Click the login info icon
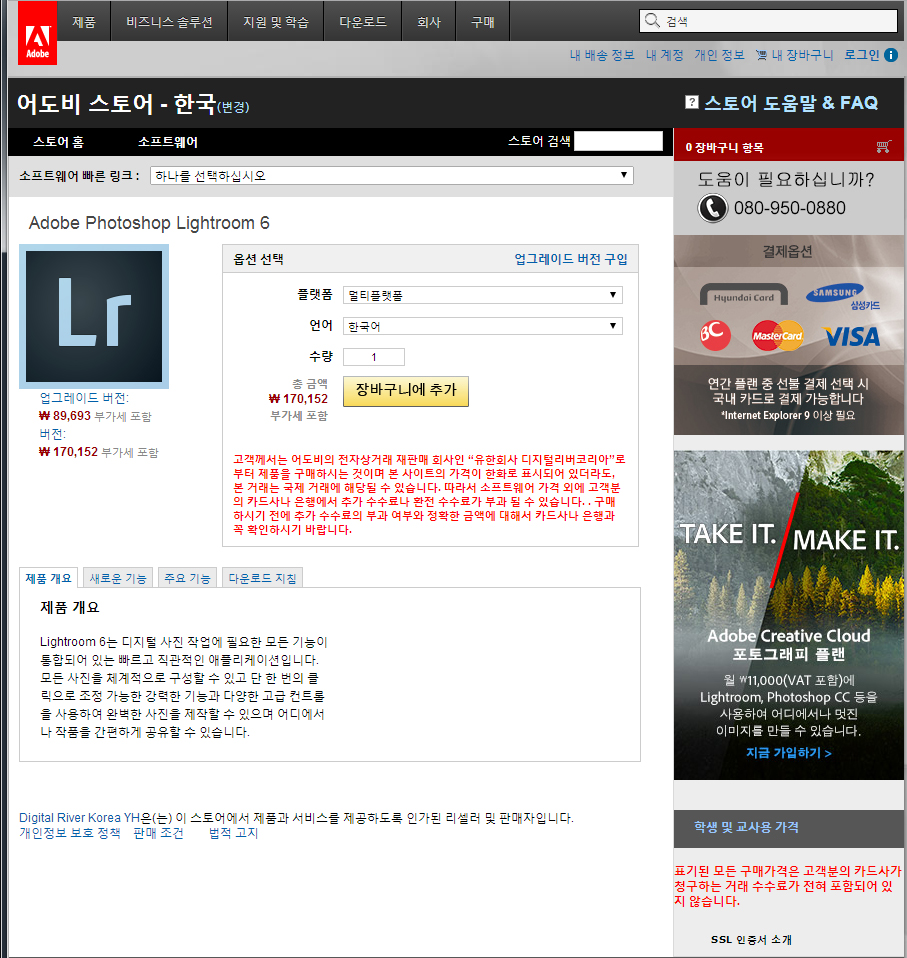Viewport: 907px width, 958px height. pyautogui.click(x=891, y=55)
